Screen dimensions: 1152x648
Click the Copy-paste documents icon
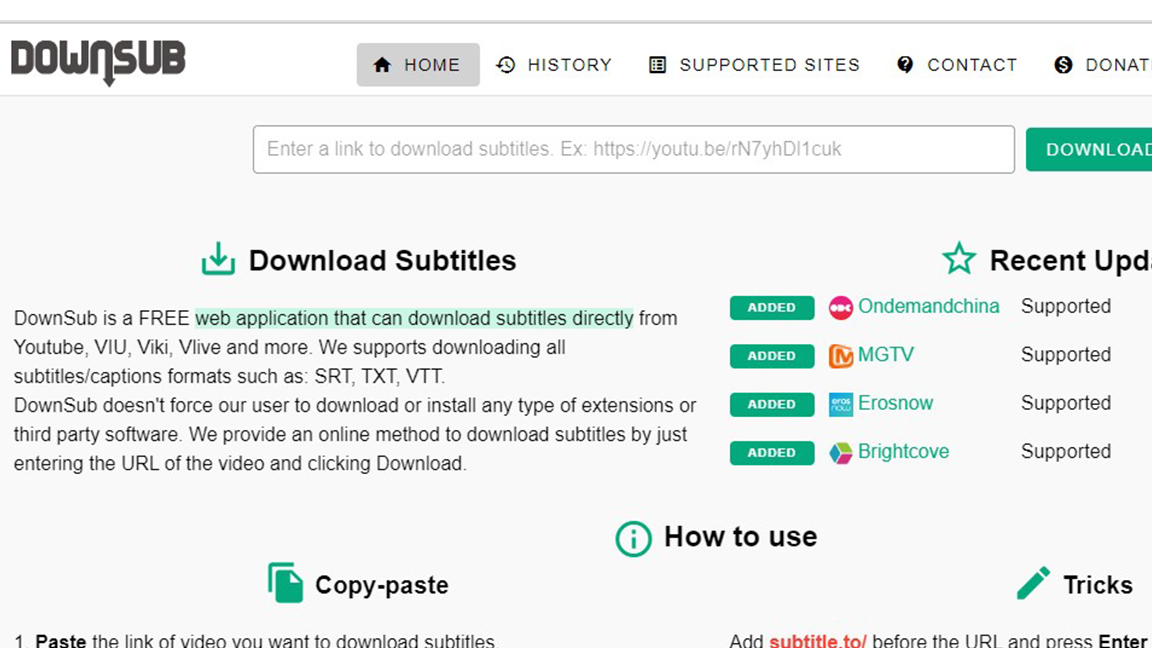pyautogui.click(x=285, y=583)
